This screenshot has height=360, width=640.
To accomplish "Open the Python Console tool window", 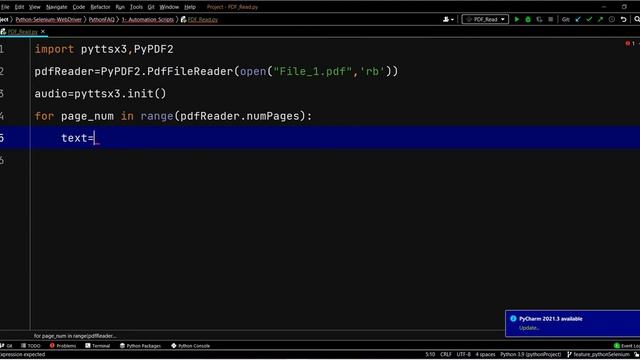I will (190, 346).
